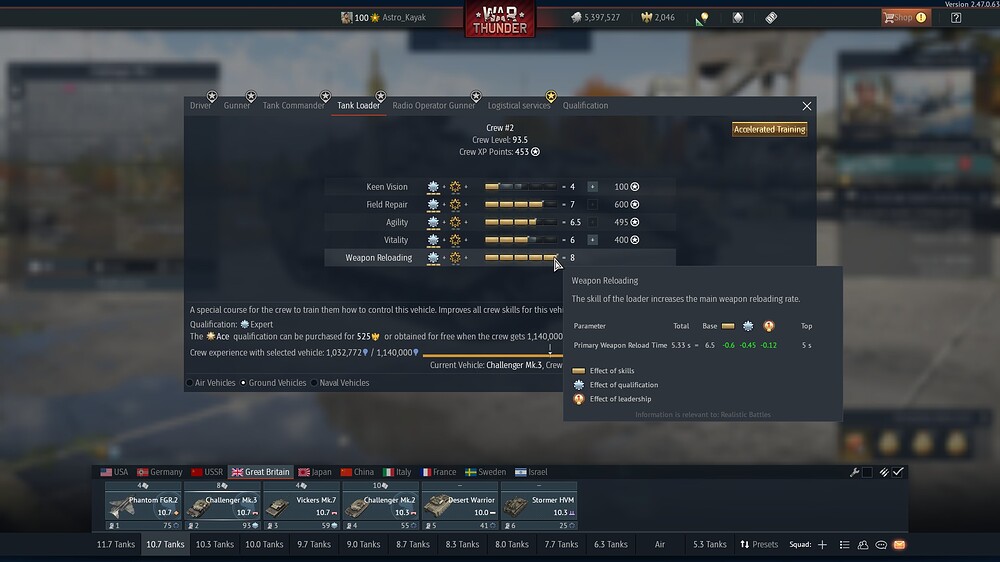The height and width of the screenshot is (562, 1000).
Task: Click the help question mark icon
Action: click(956, 18)
